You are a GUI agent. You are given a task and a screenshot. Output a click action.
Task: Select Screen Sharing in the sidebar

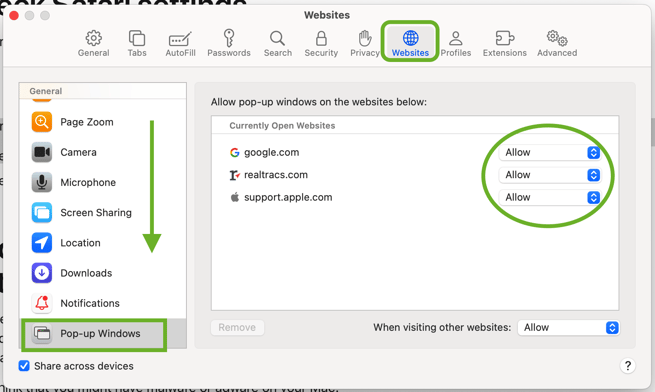pos(103,212)
